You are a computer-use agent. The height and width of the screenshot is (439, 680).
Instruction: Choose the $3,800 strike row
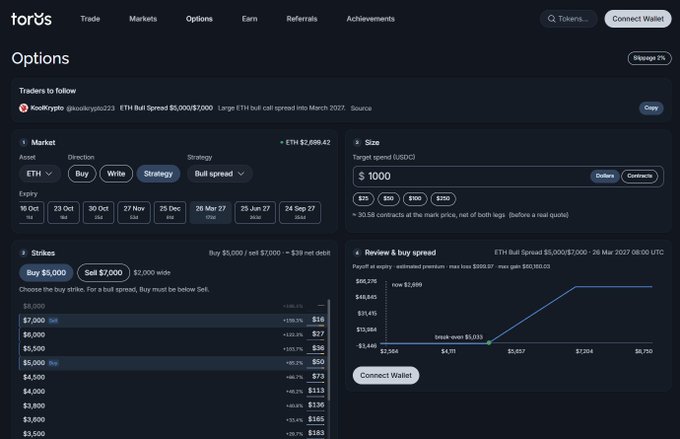point(173,406)
